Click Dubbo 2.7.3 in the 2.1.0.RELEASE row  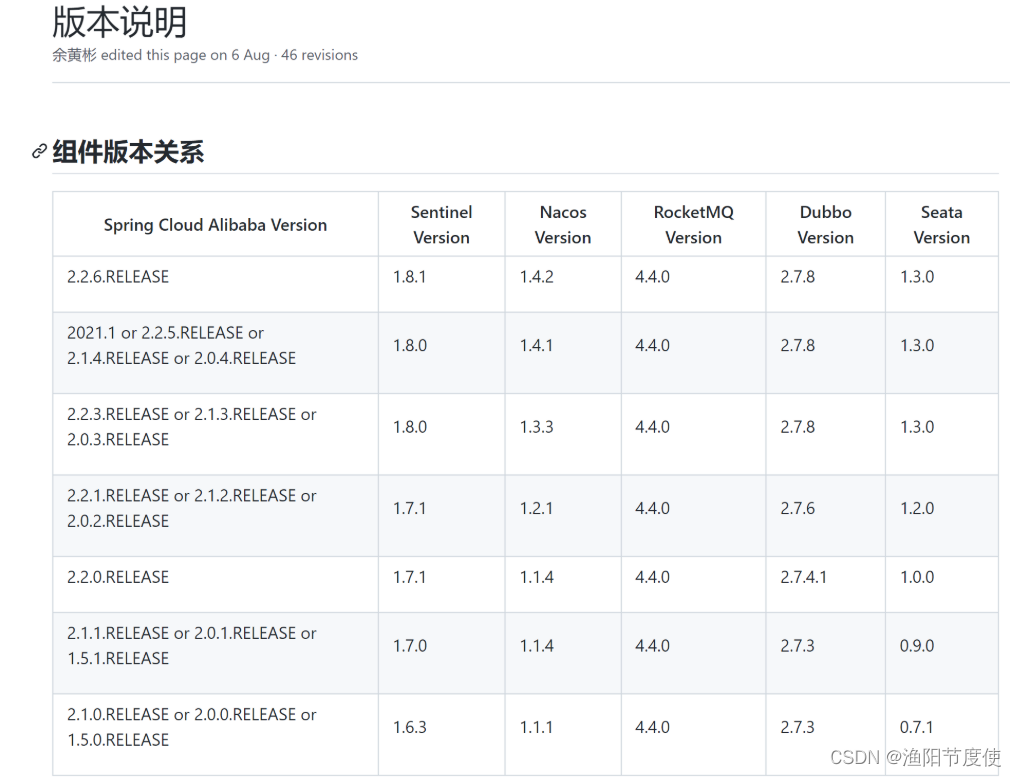coord(798,728)
